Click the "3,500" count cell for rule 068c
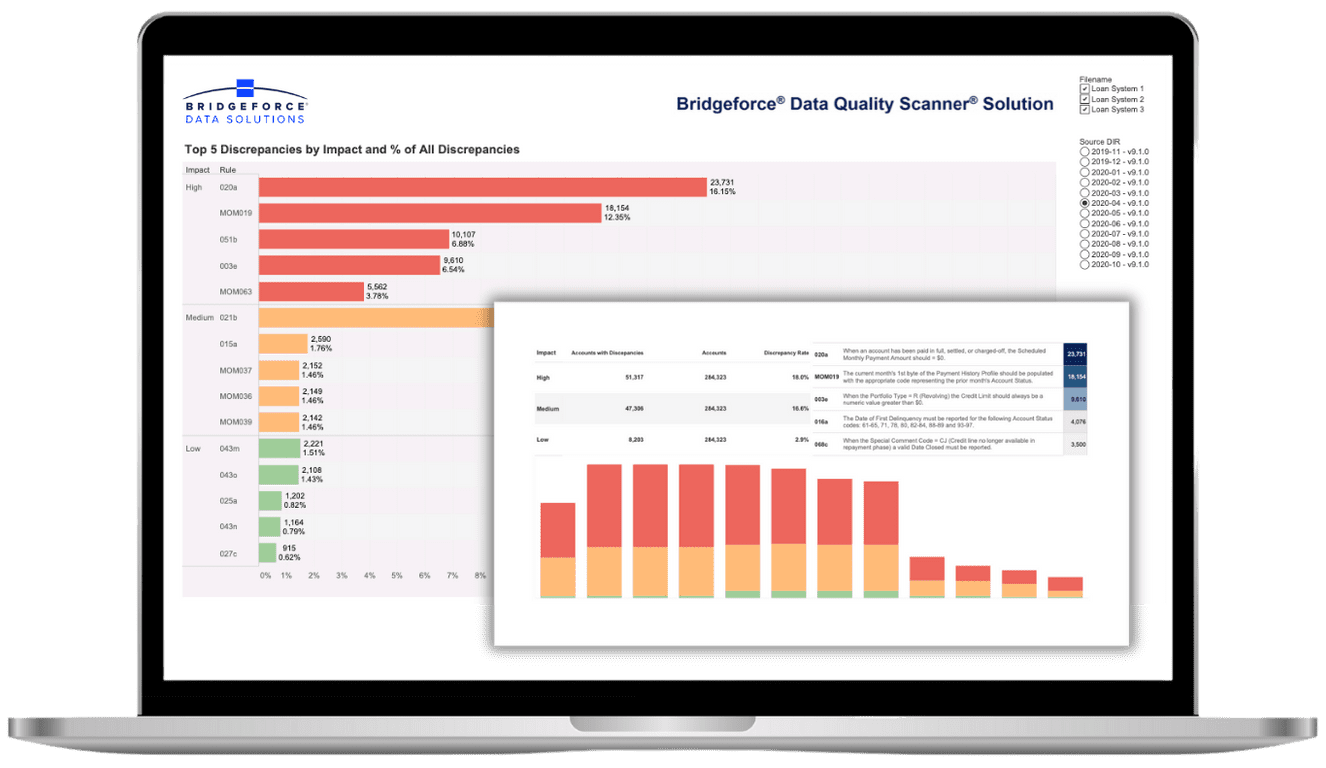 1076,444
